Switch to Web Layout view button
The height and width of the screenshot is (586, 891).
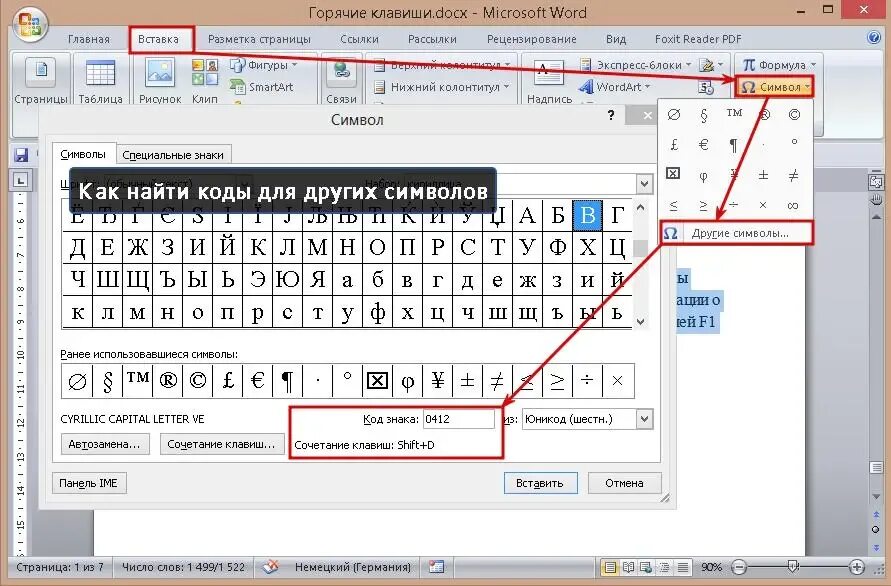(x=646, y=567)
